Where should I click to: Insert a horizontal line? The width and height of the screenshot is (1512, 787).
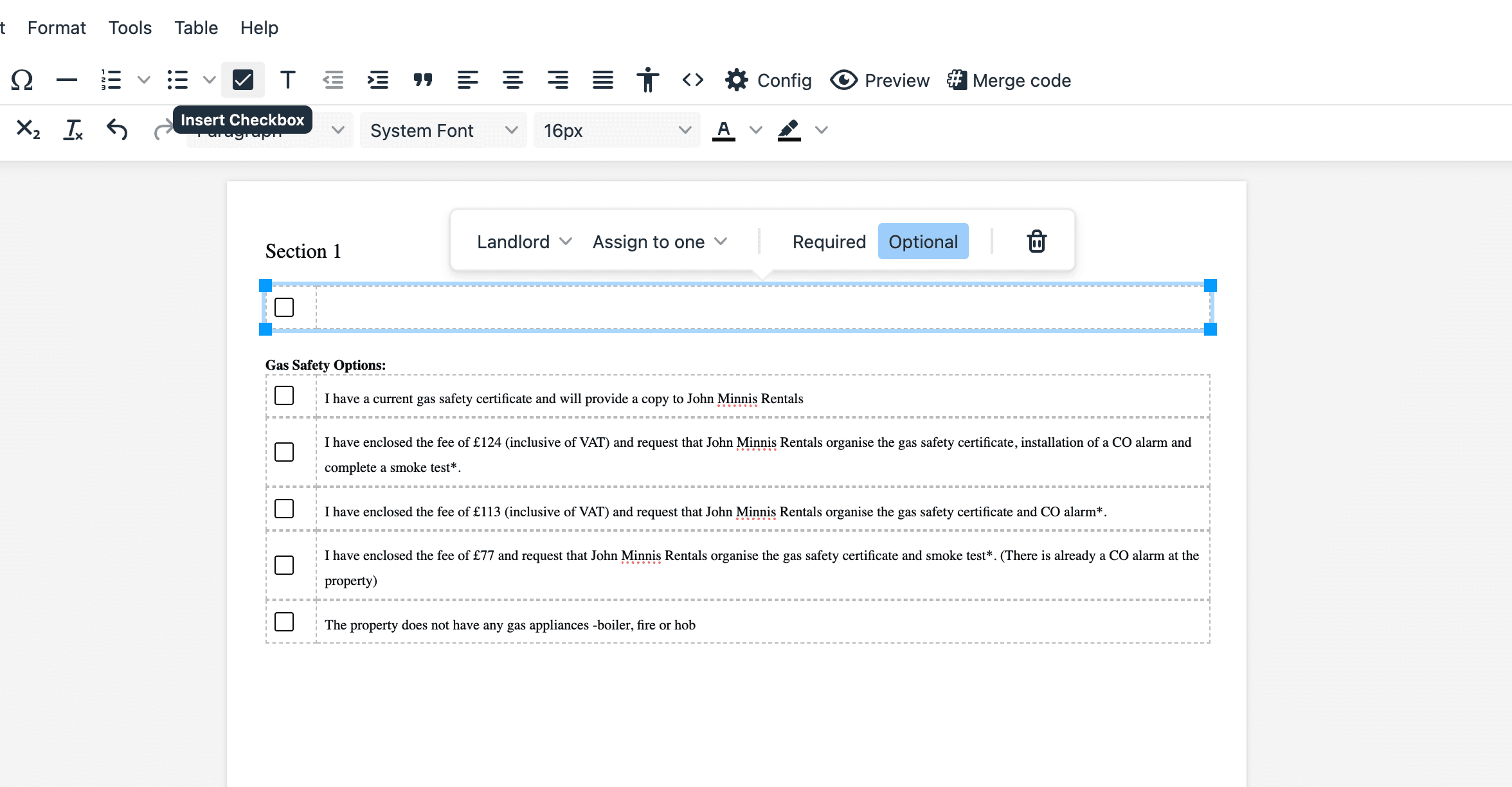66,80
